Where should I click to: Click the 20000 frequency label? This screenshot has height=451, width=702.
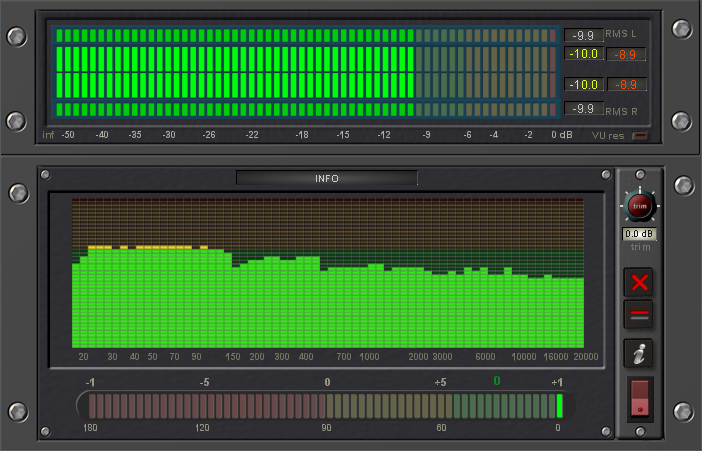coord(586,357)
